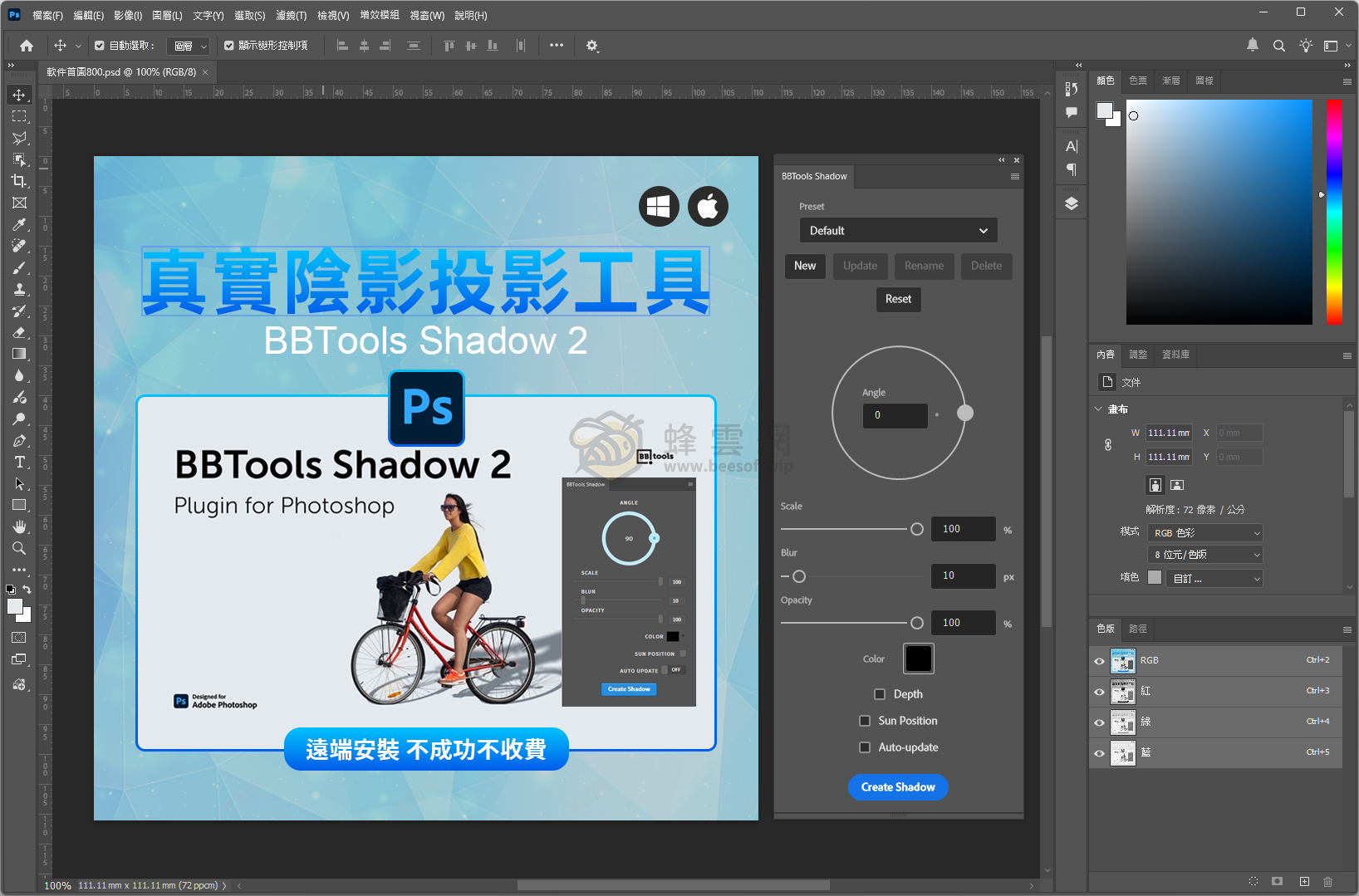
Task: Choose the Gradient tool
Action: pyautogui.click(x=19, y=354)
